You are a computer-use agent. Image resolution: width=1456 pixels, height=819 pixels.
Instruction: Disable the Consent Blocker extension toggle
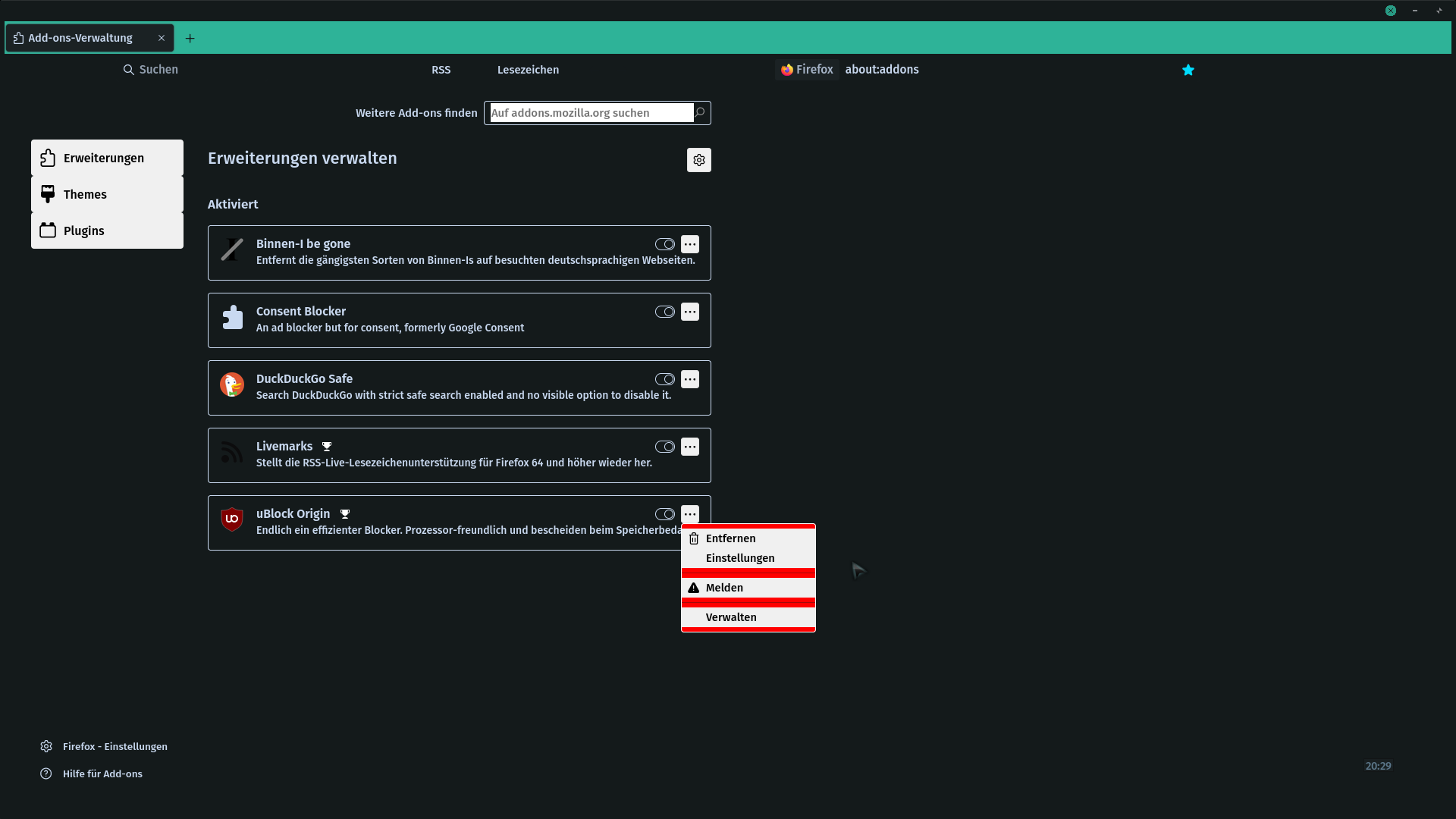tap(664, 312)
